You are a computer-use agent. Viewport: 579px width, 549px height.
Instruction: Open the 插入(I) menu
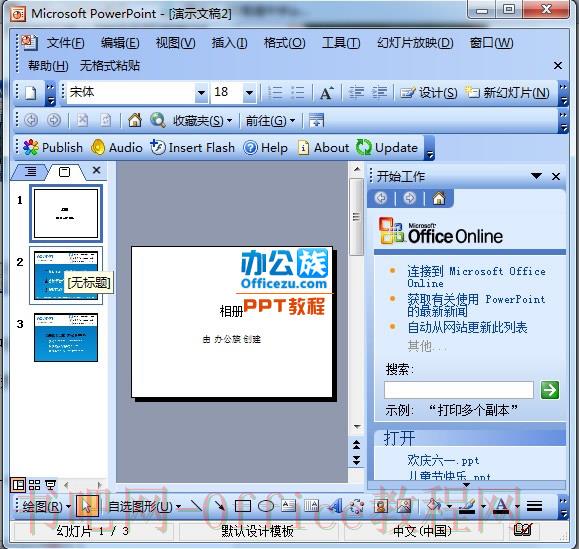(x=229, y=43)
